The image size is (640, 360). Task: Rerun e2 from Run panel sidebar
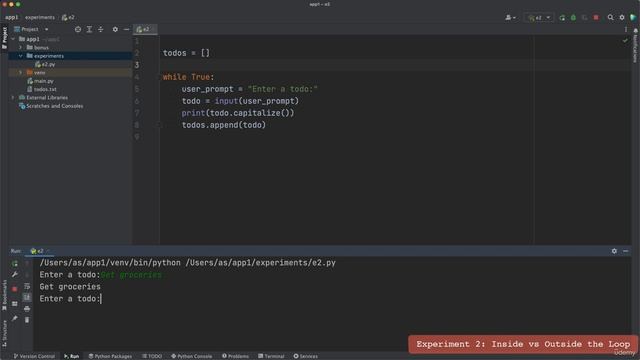15,264
